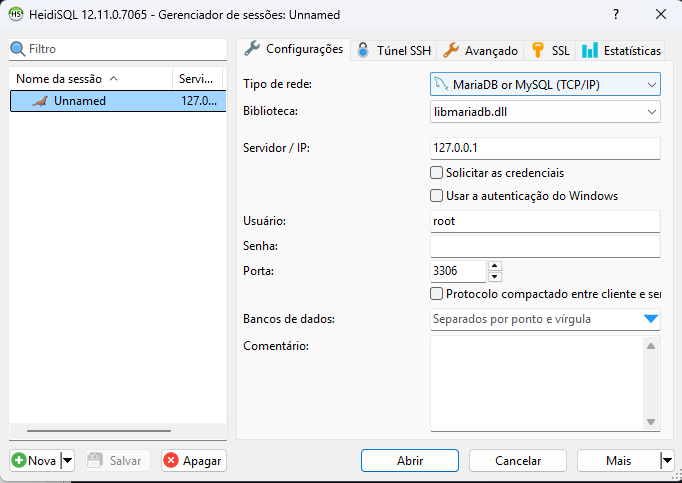The width and height of the screenshot is (682, 483).
Task: Increase the Porta value with up arrow
Action: [x=495, y=265]
